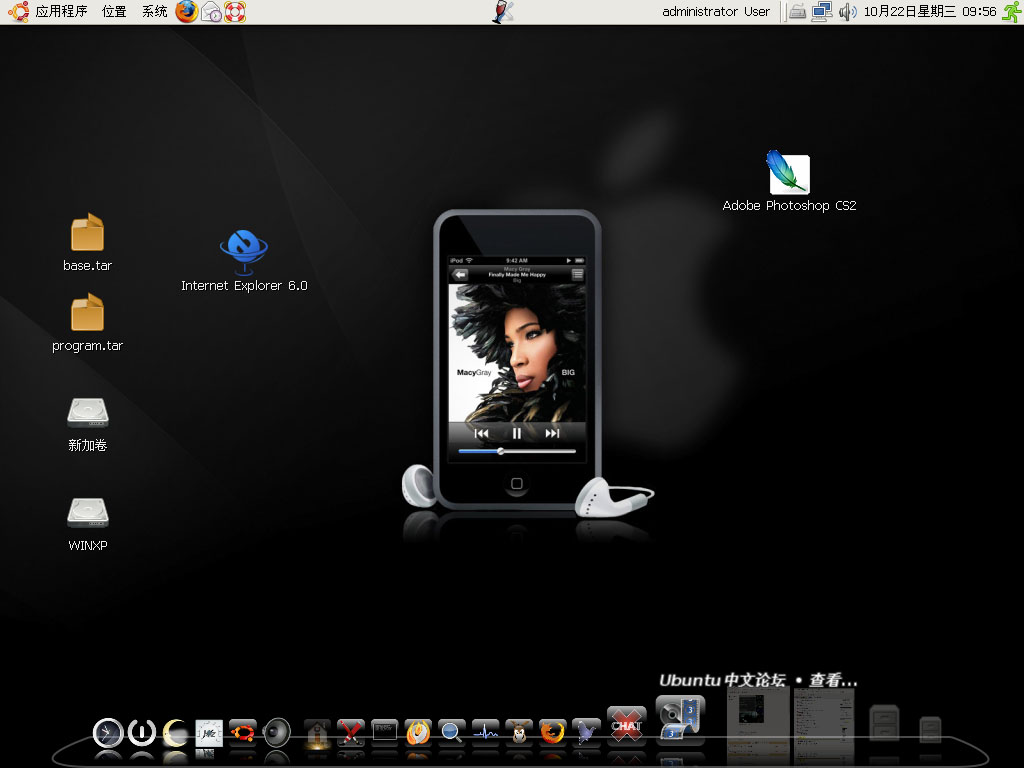Click the green running man logout icon

(x=1012, y=12)
